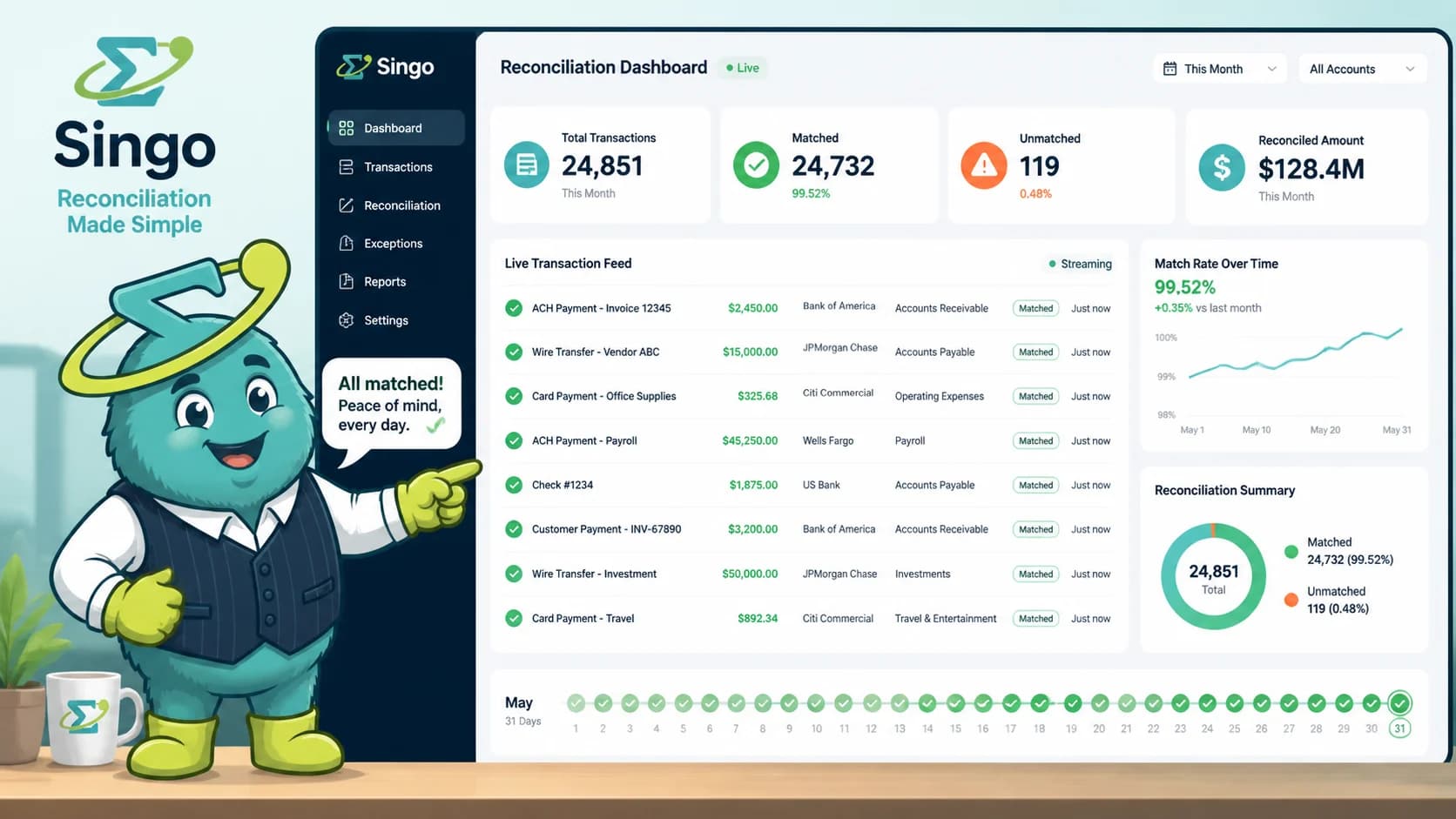Click check icon for Card Payment - Travel

pos(514,618)
